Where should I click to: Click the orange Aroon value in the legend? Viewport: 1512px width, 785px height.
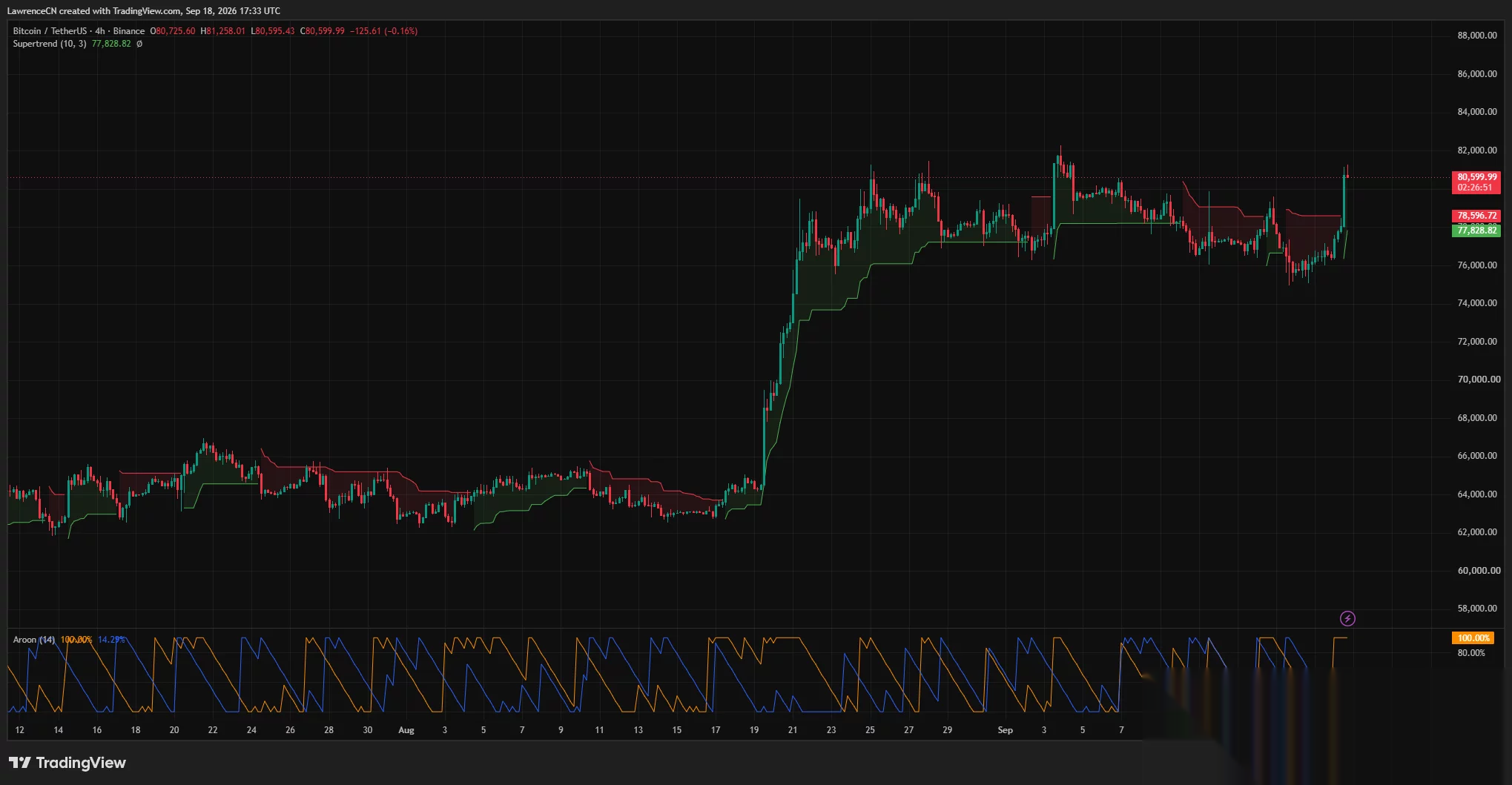(76, 640)
